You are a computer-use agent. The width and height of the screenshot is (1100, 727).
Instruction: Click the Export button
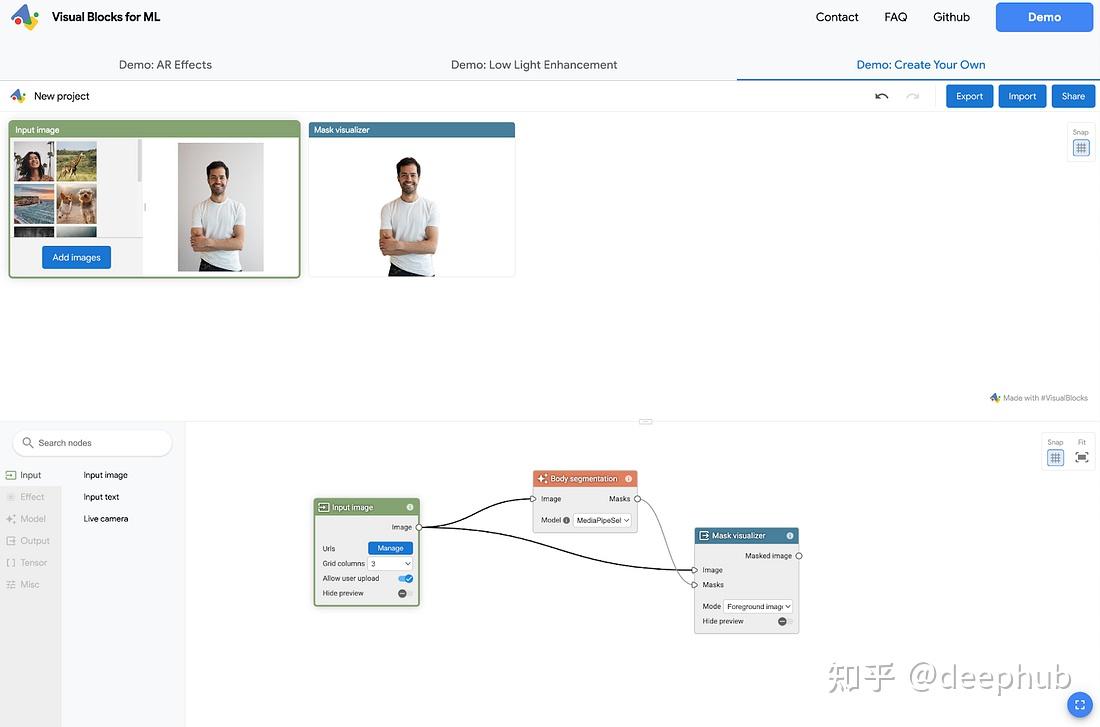point(969,95)
